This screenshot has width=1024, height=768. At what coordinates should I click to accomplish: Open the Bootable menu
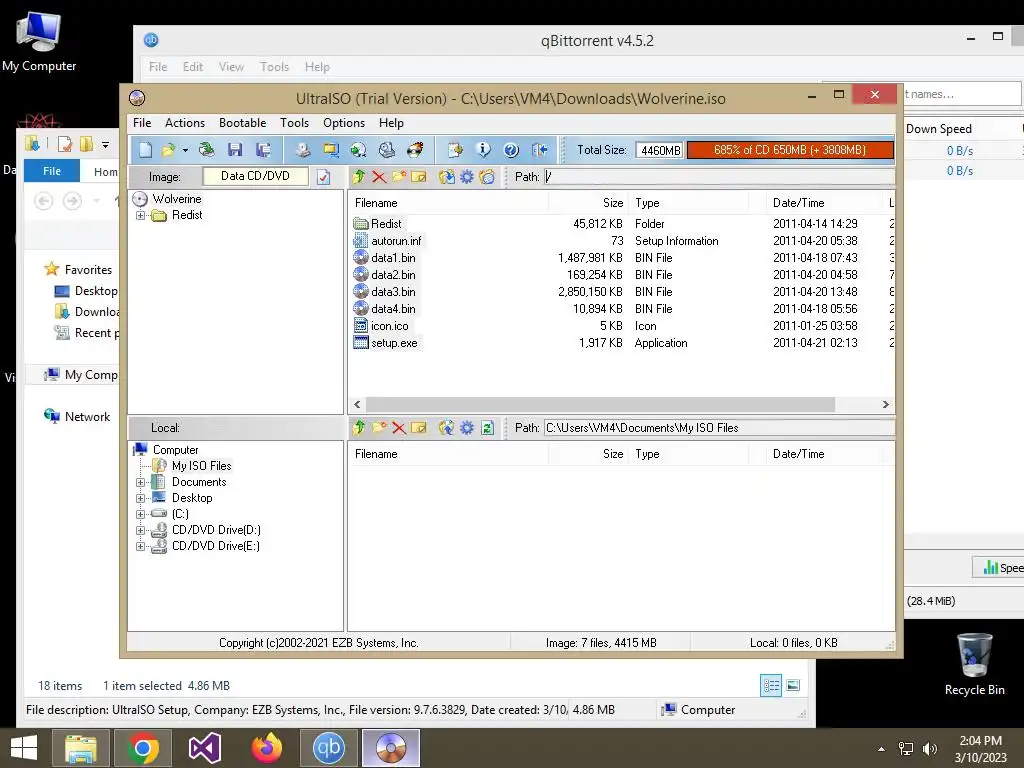[242, 123]
